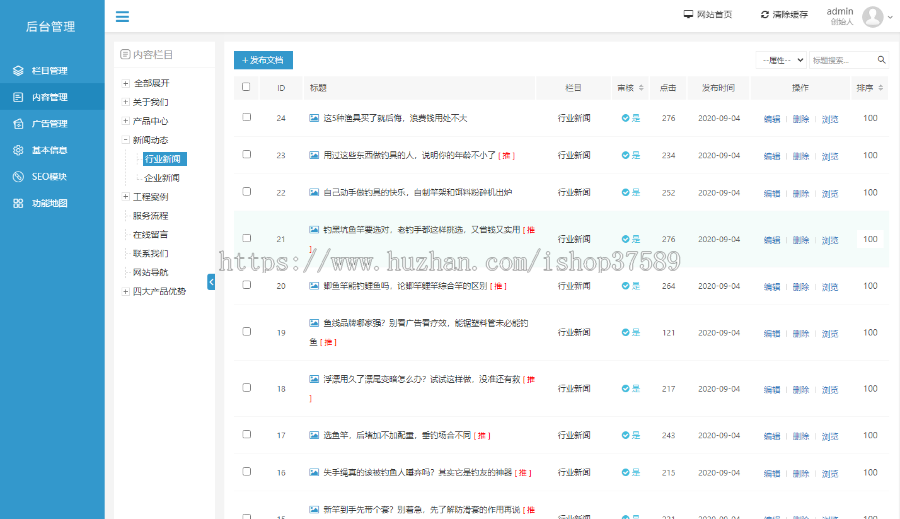Check the row ID 18 checkbox
This screenshot has width=900, height=519.
[247, 388]
